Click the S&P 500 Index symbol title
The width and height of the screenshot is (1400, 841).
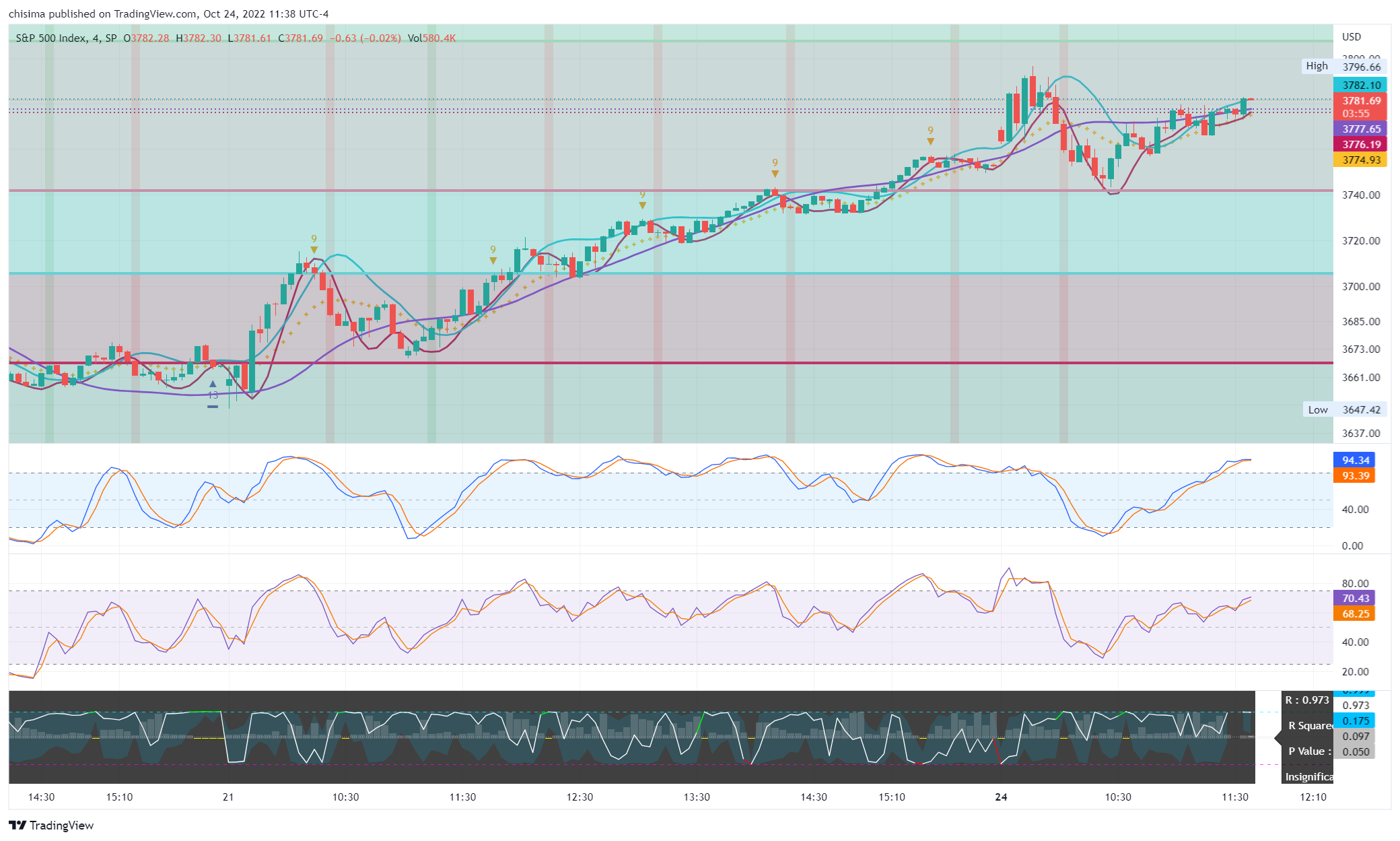(51, 38)
